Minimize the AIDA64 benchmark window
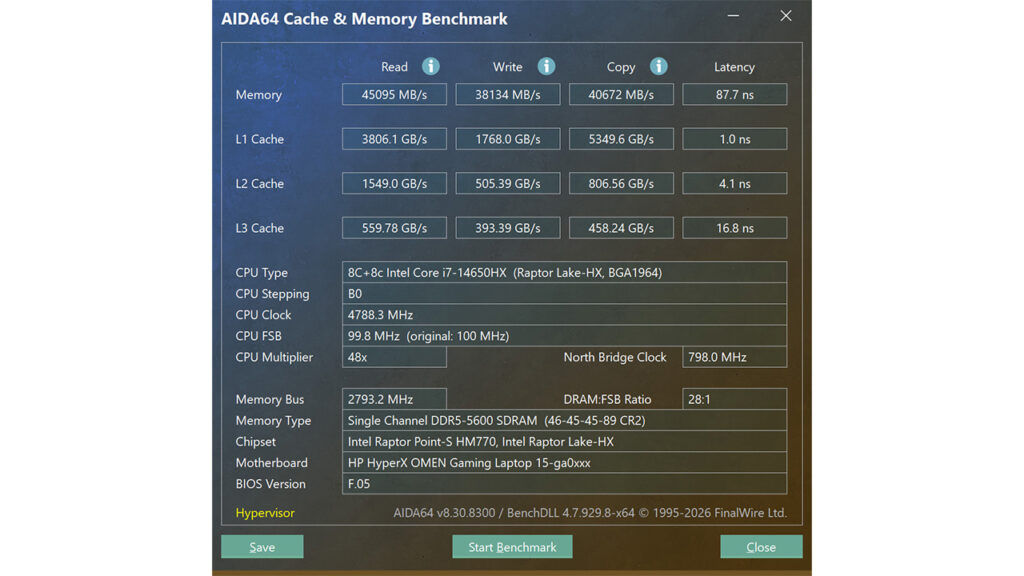Screen dimensions: 1024x576 coord(733,16)
